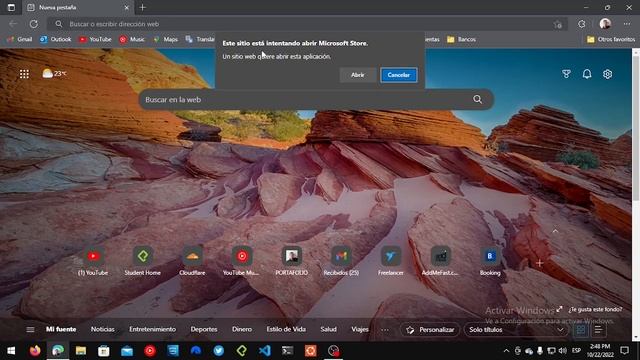Add a new quick link with plus
The width and height of the screenshot is (640, 360).
539,263
